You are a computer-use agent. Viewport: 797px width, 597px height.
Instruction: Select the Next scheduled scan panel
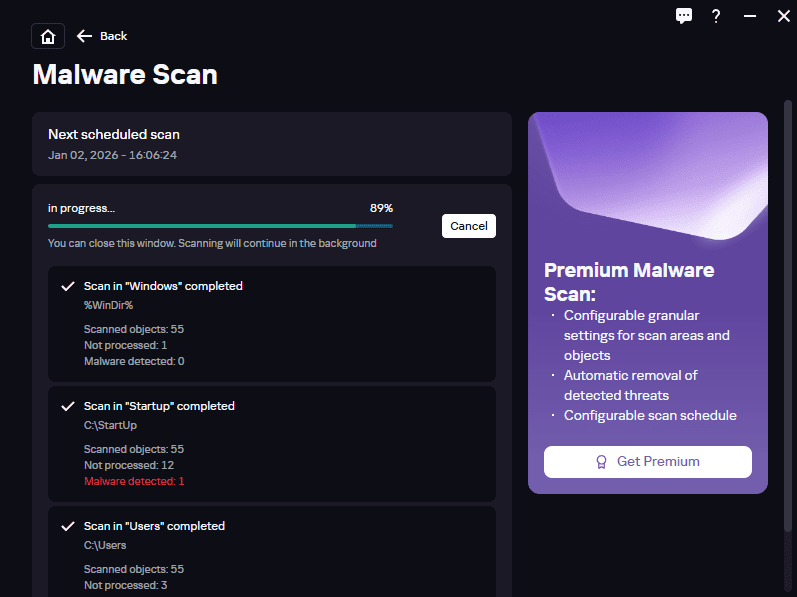point(271,144)
